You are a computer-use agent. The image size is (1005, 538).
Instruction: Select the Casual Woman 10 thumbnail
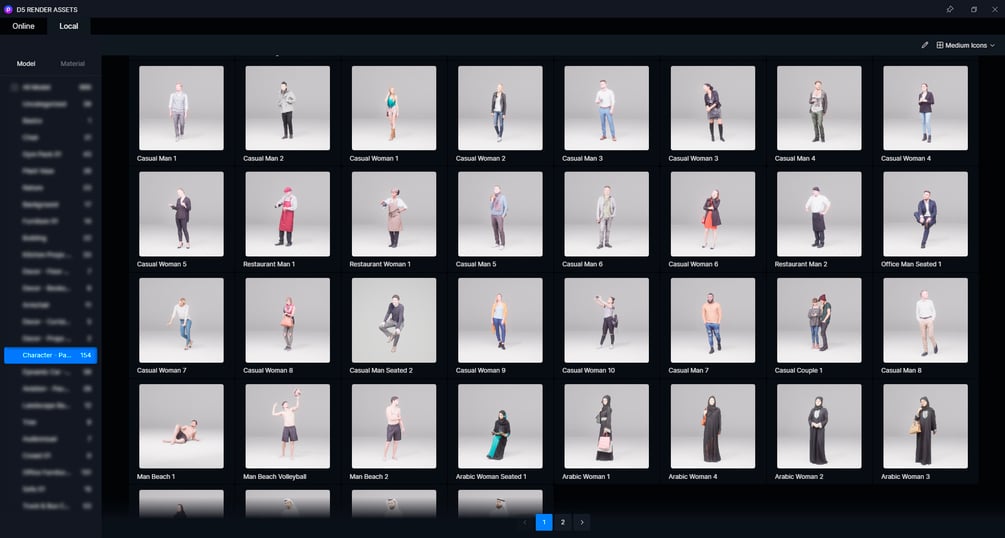606,320
